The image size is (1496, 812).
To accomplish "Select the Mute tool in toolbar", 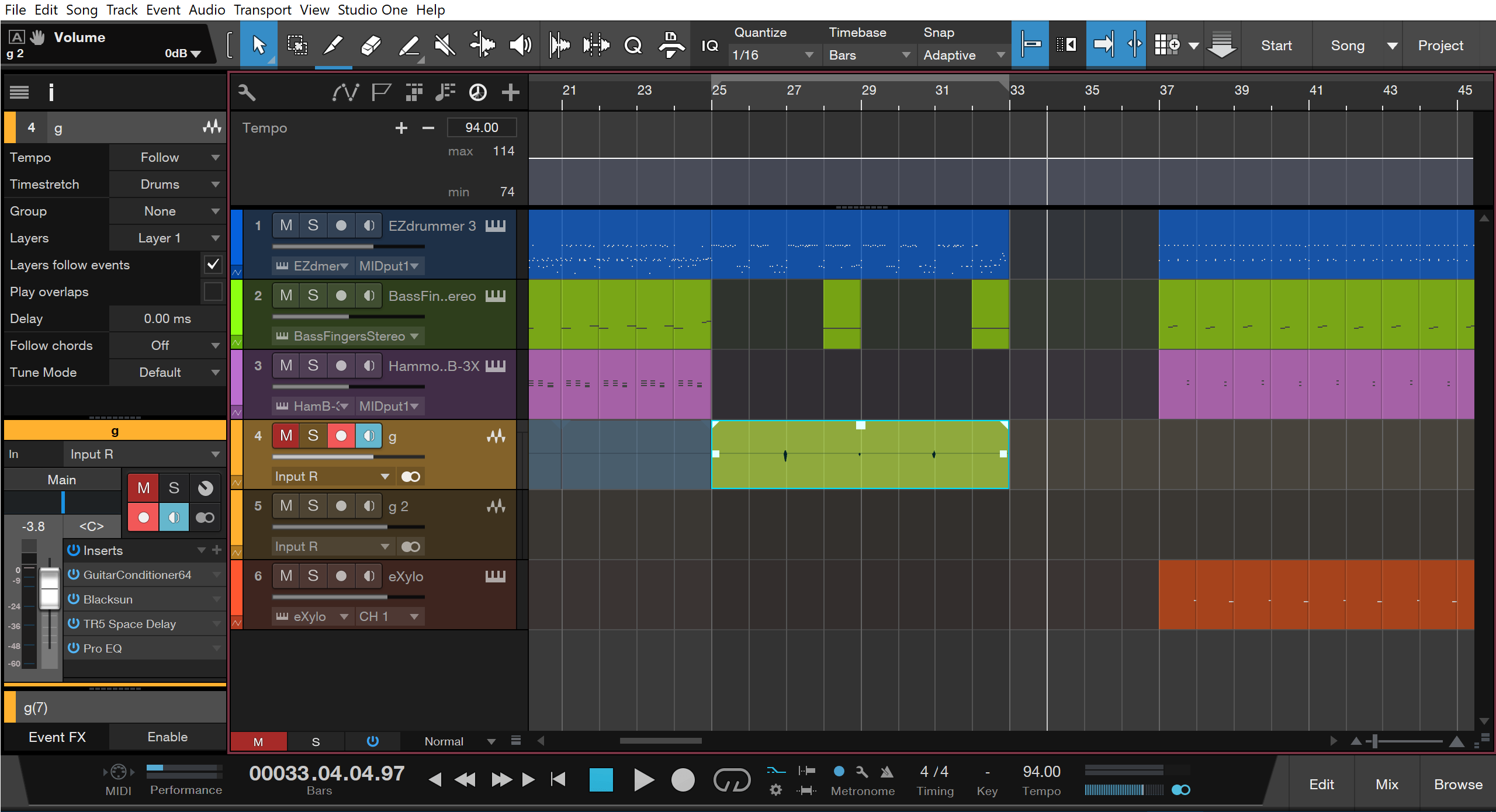I will click(x=445, y=45).
